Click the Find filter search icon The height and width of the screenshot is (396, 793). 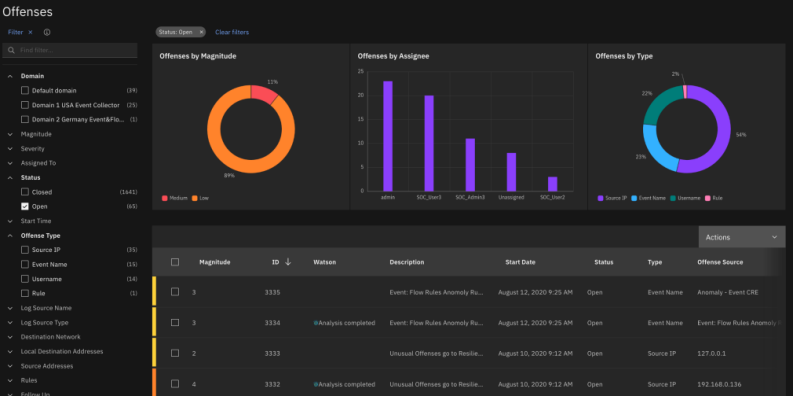pyautogui.click(x=11, y=50)
